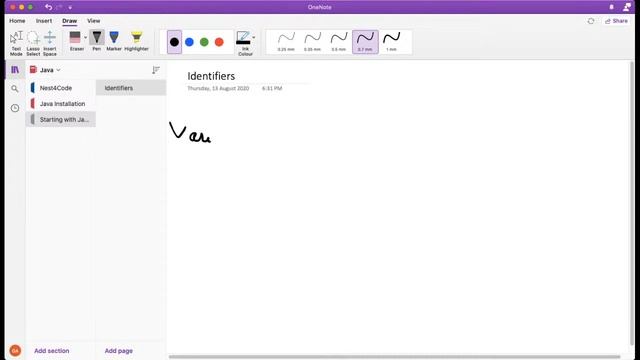The width and height of the screenshot is (640, 360).
Task: Click the page sort order icon
Action: [156, 70]
